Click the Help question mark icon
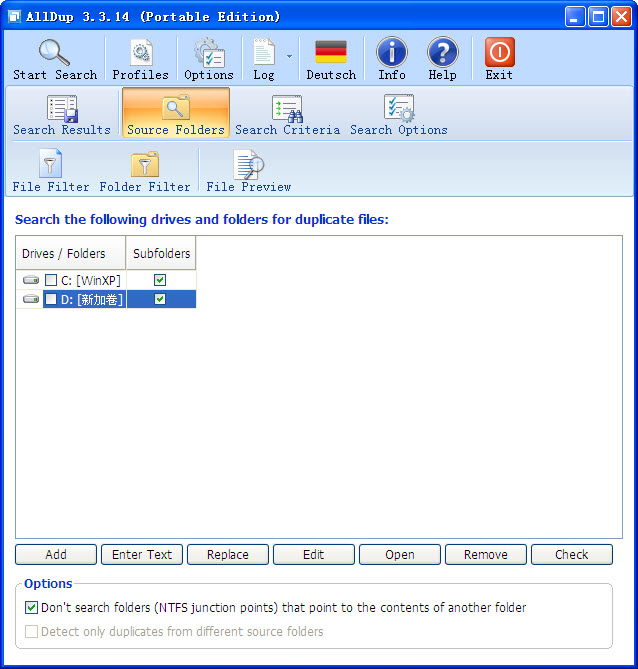 (442, 53)
